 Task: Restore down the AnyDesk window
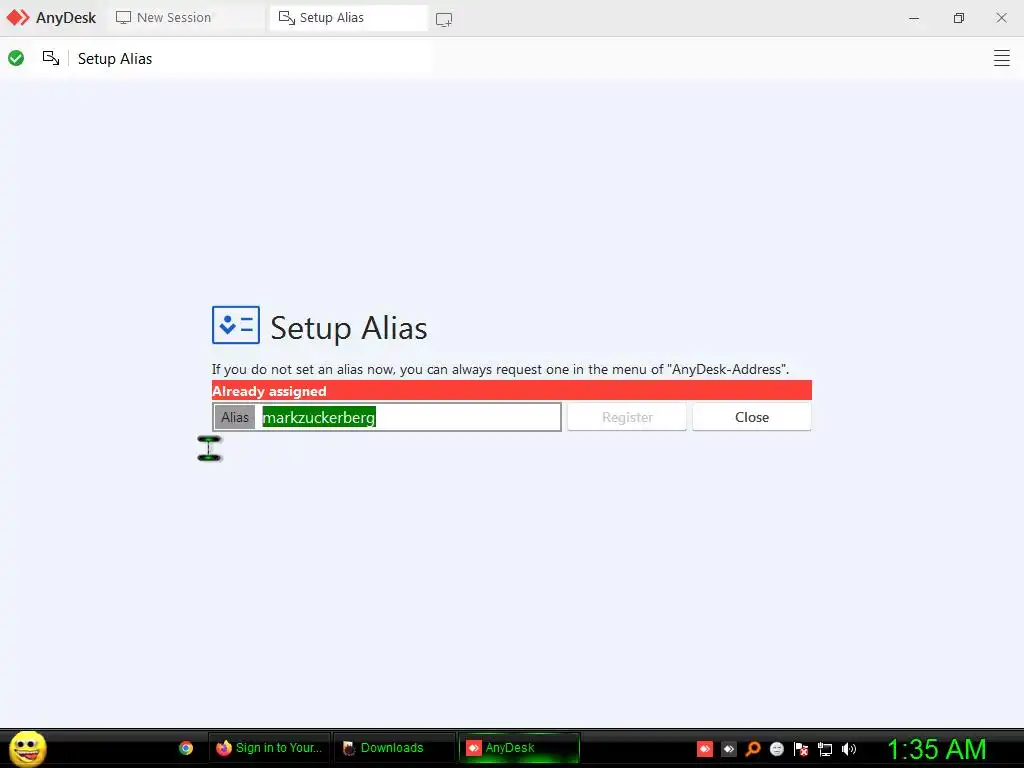point(958,18)
